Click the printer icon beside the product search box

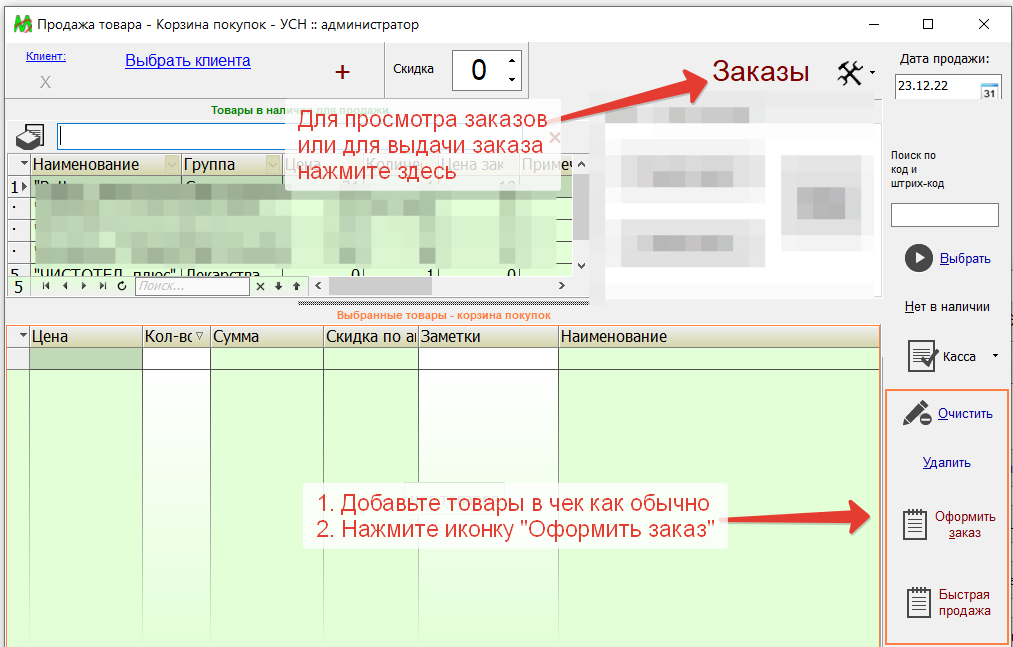30,136
